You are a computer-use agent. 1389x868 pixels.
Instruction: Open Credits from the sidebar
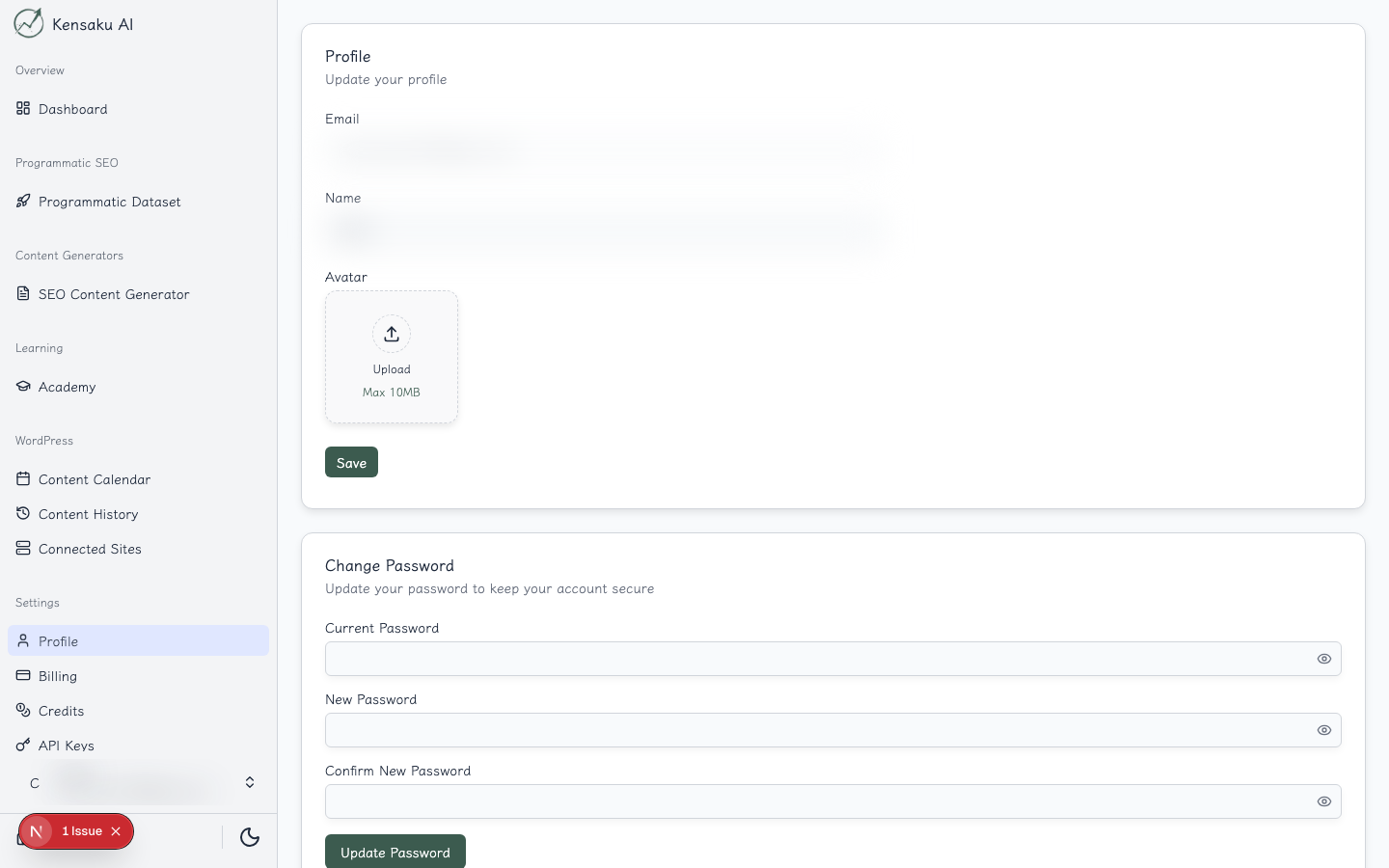point(61,711)
